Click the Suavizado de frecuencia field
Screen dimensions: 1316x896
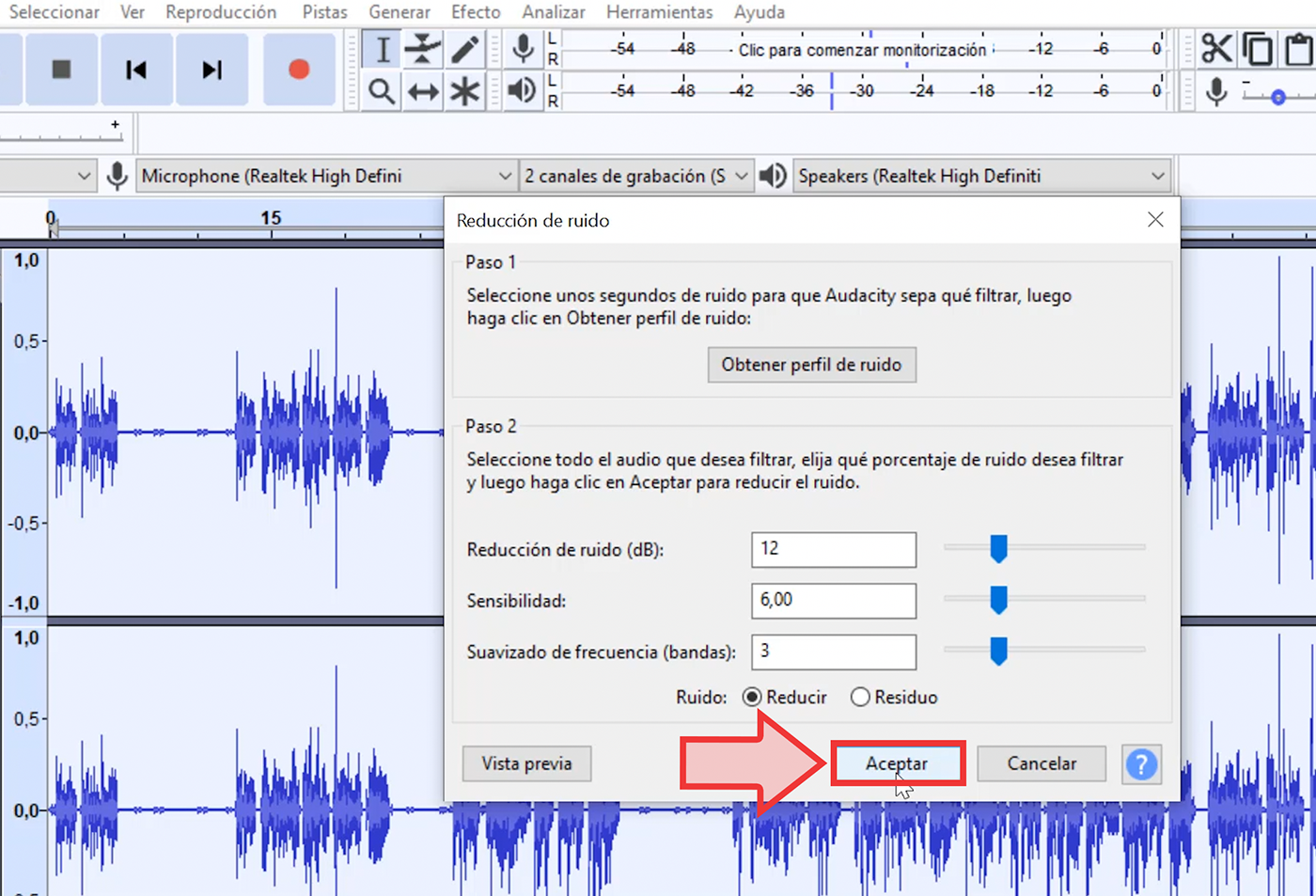834,652
